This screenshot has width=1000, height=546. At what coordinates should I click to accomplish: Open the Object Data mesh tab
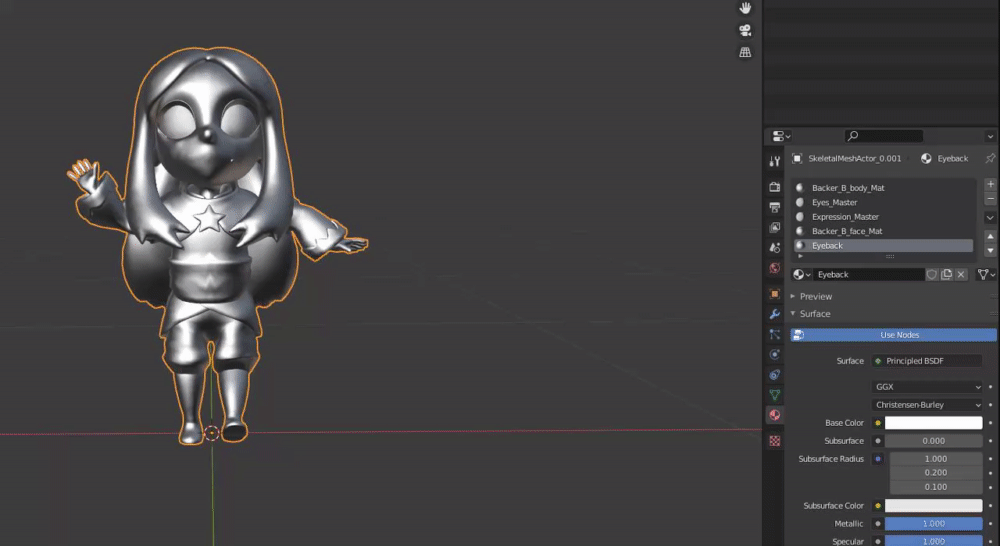pyautogui.click(x=774, y=395)
